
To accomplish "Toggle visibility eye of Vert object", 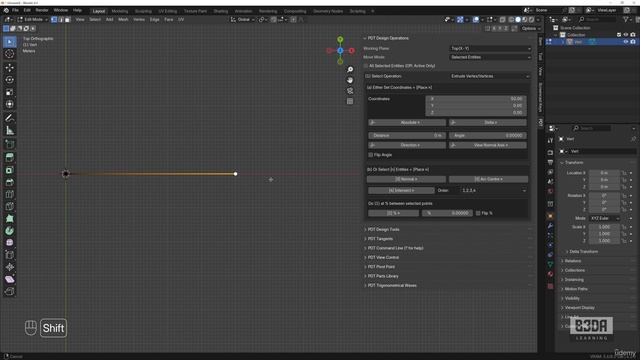I will pyautogui.click(x=625, y=42).
